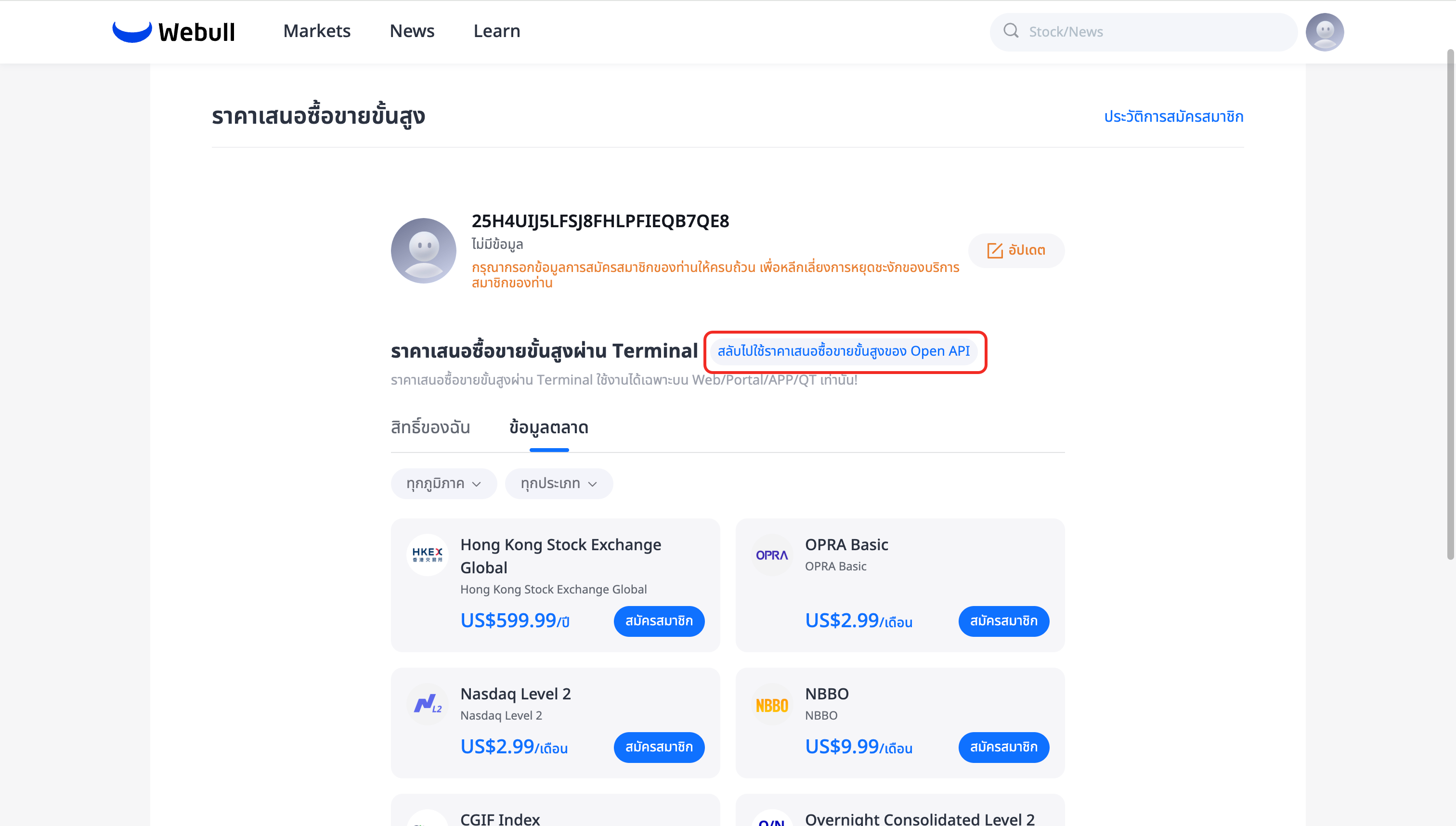The image size is (1456, 826).
Task: Expand the ทุกประเภท type dropdown
Action: point(559,484)
